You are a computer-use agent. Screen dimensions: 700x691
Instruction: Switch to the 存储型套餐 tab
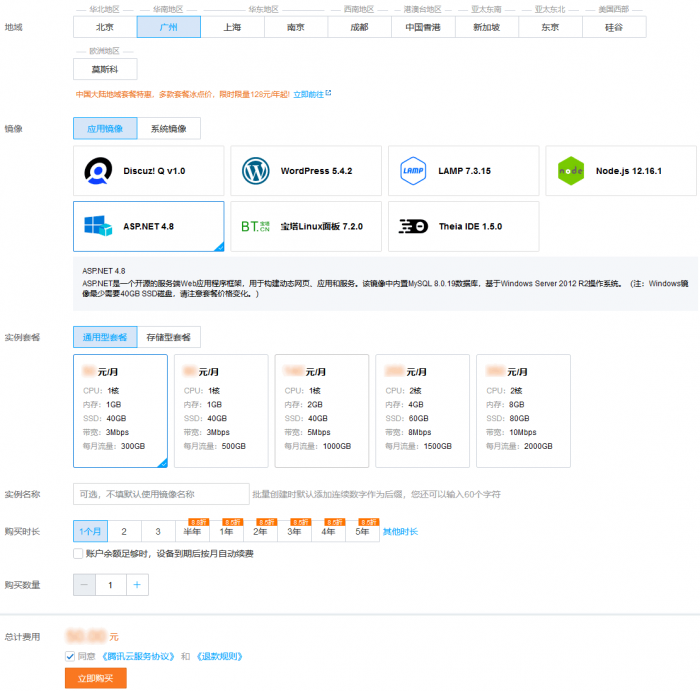pyautogui.click(x=168, y=338)
